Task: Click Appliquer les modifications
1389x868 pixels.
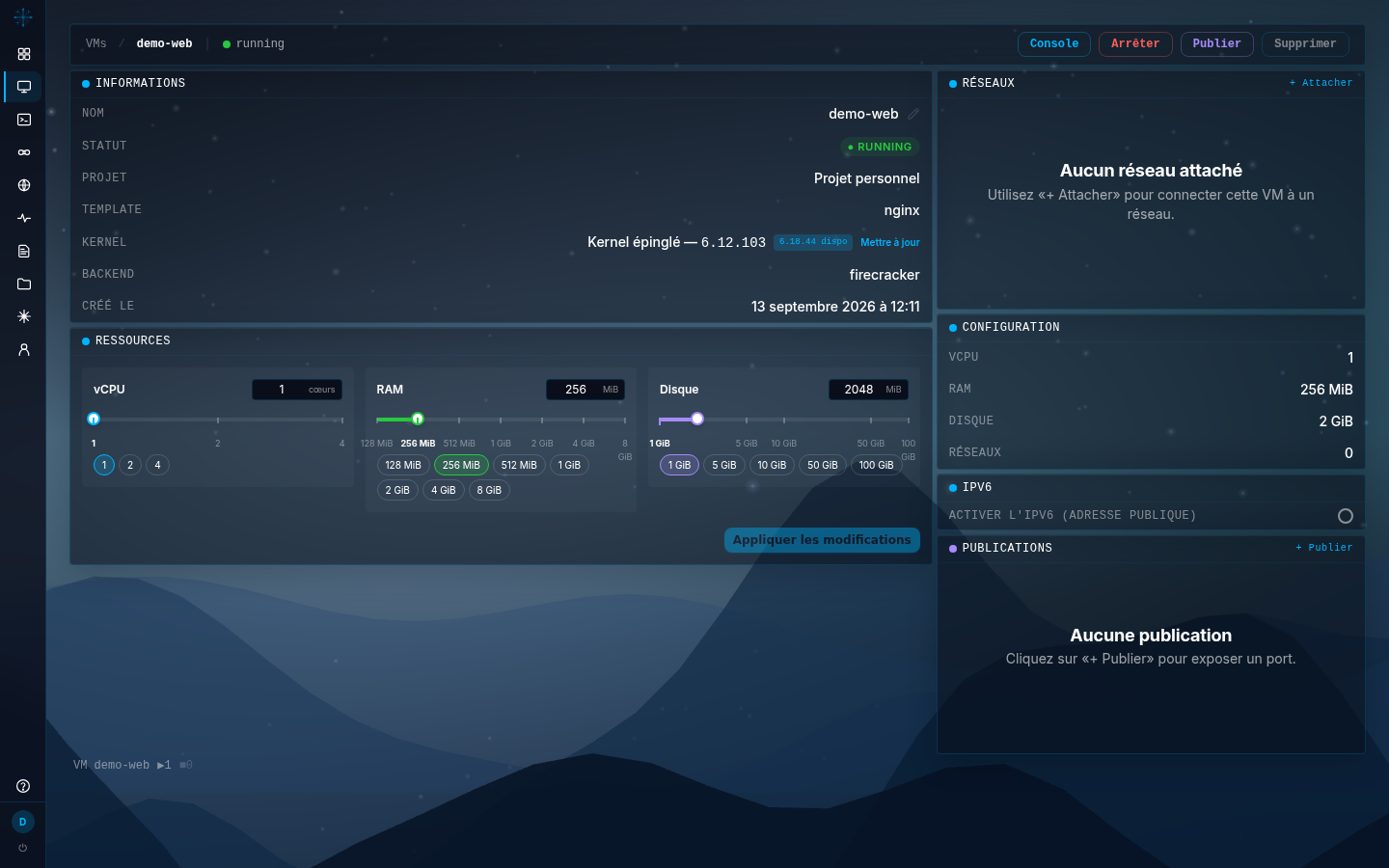Action: 822,540
